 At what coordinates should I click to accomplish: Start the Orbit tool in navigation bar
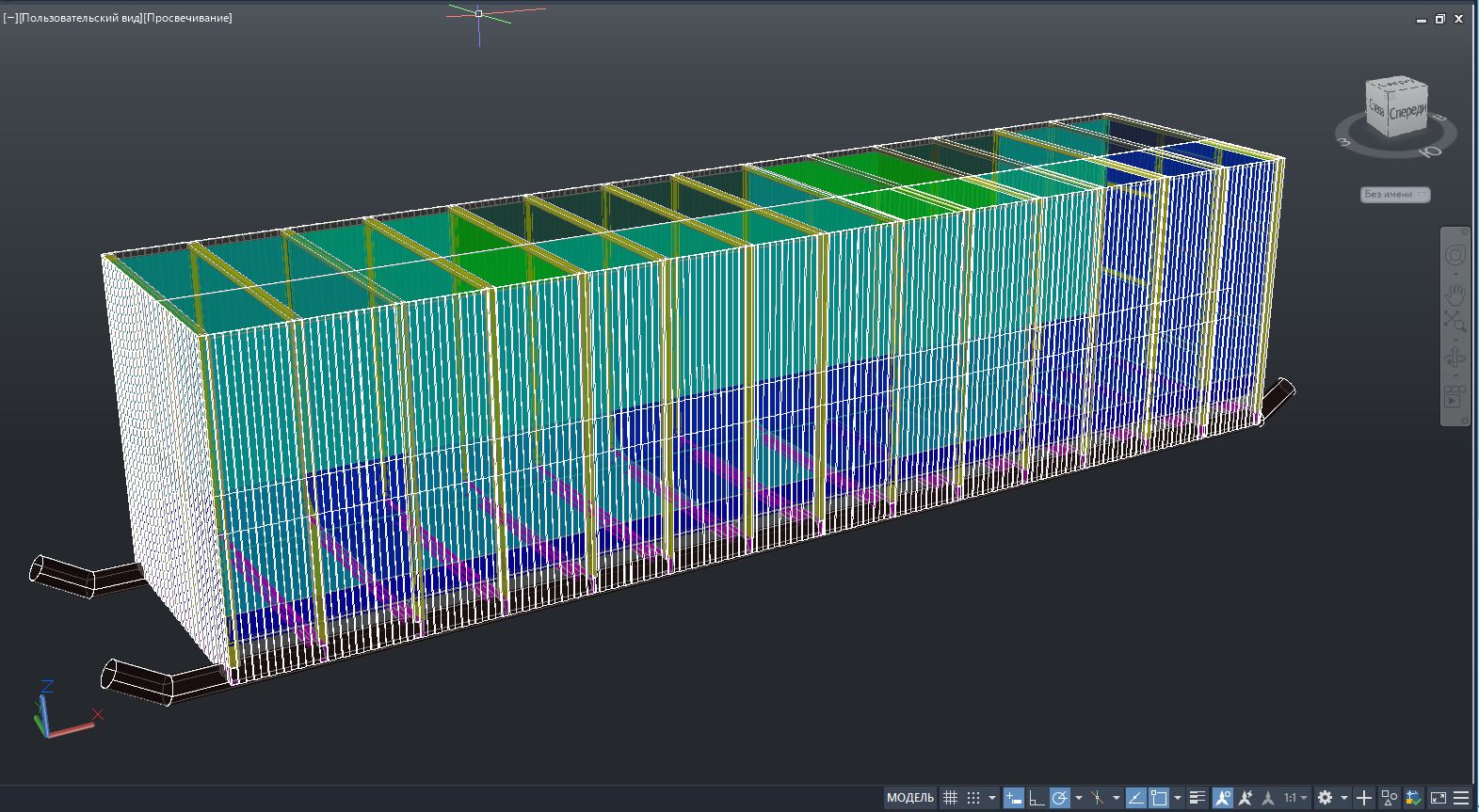pyautogui.click(x=1455, y=358)
